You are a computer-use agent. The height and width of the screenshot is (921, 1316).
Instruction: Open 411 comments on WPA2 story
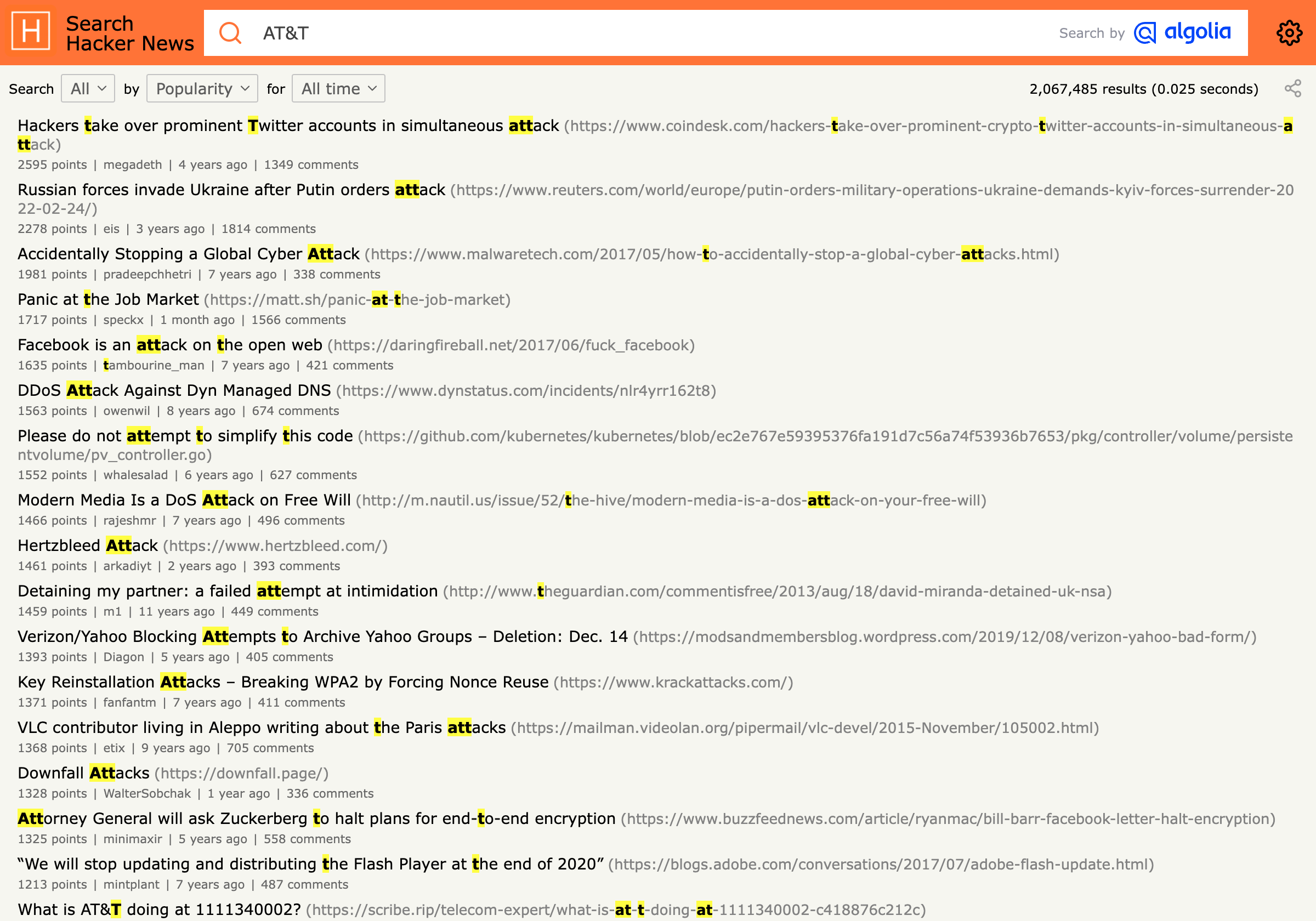(302, 702)
